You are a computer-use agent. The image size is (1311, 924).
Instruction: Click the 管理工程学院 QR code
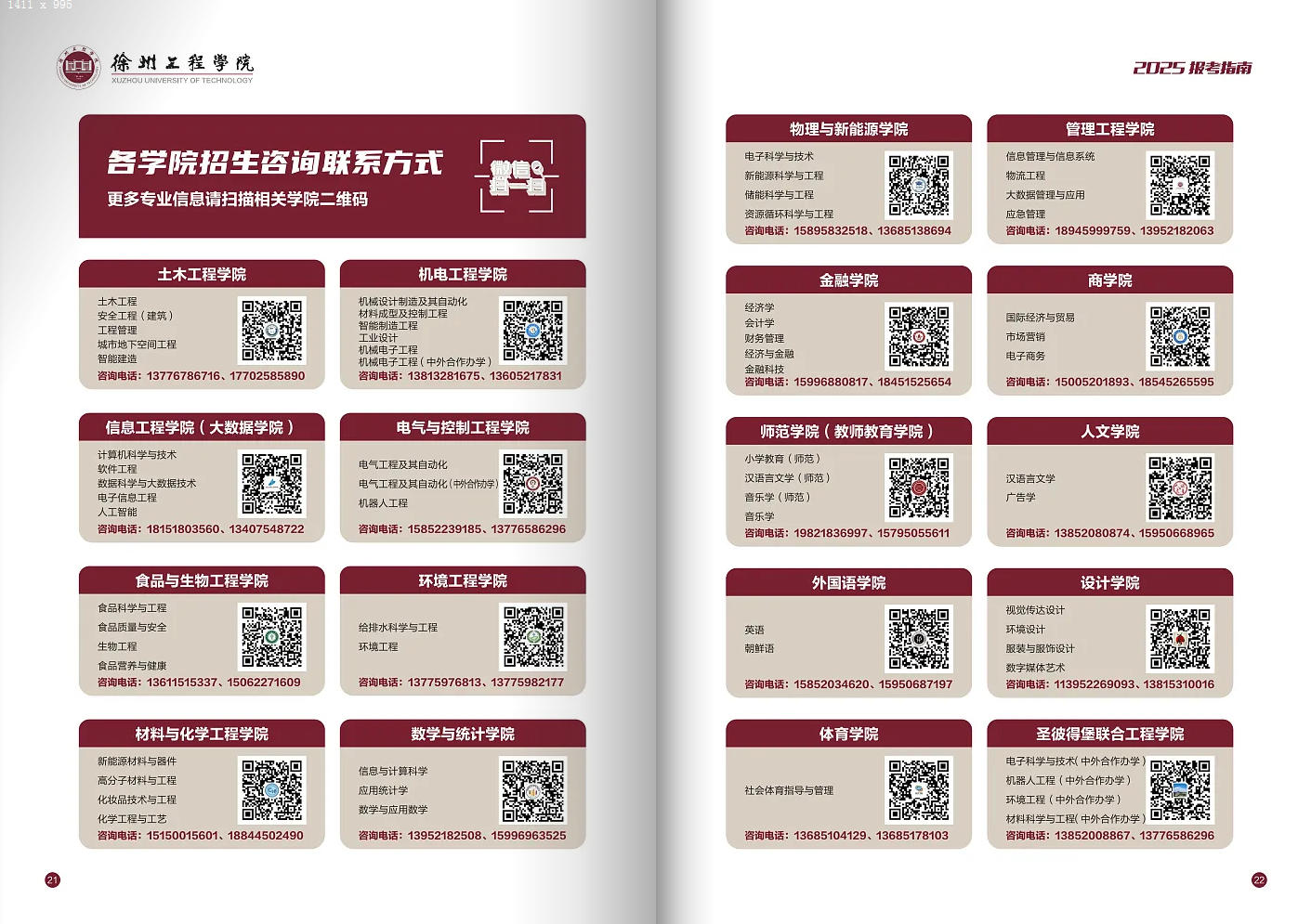point(1180,186)
